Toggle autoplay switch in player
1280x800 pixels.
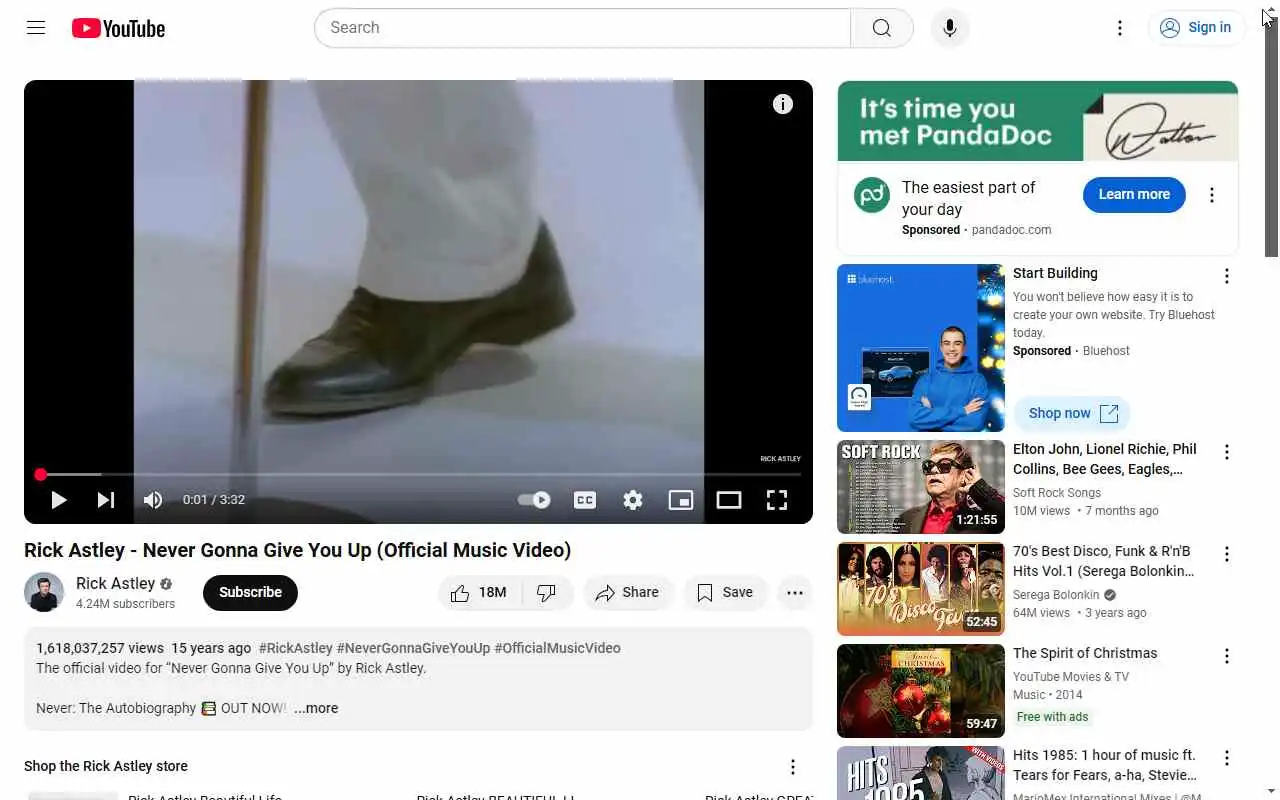tap(534, 500)
